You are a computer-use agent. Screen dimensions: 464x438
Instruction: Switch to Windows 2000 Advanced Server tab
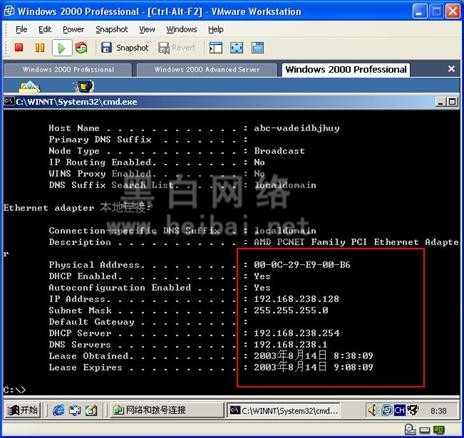click(x=207, y=70)
